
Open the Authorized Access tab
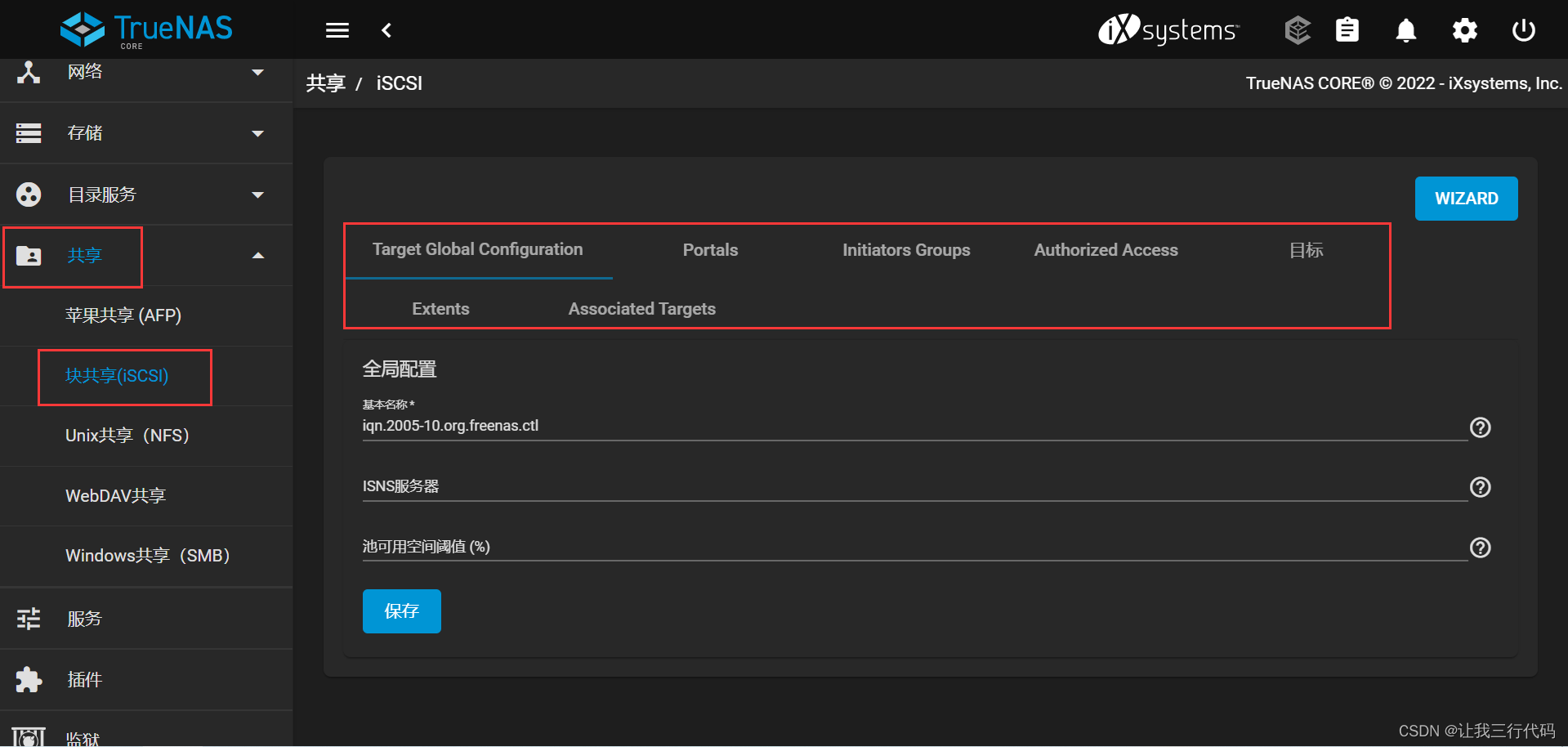click(x=1106, y=250)
